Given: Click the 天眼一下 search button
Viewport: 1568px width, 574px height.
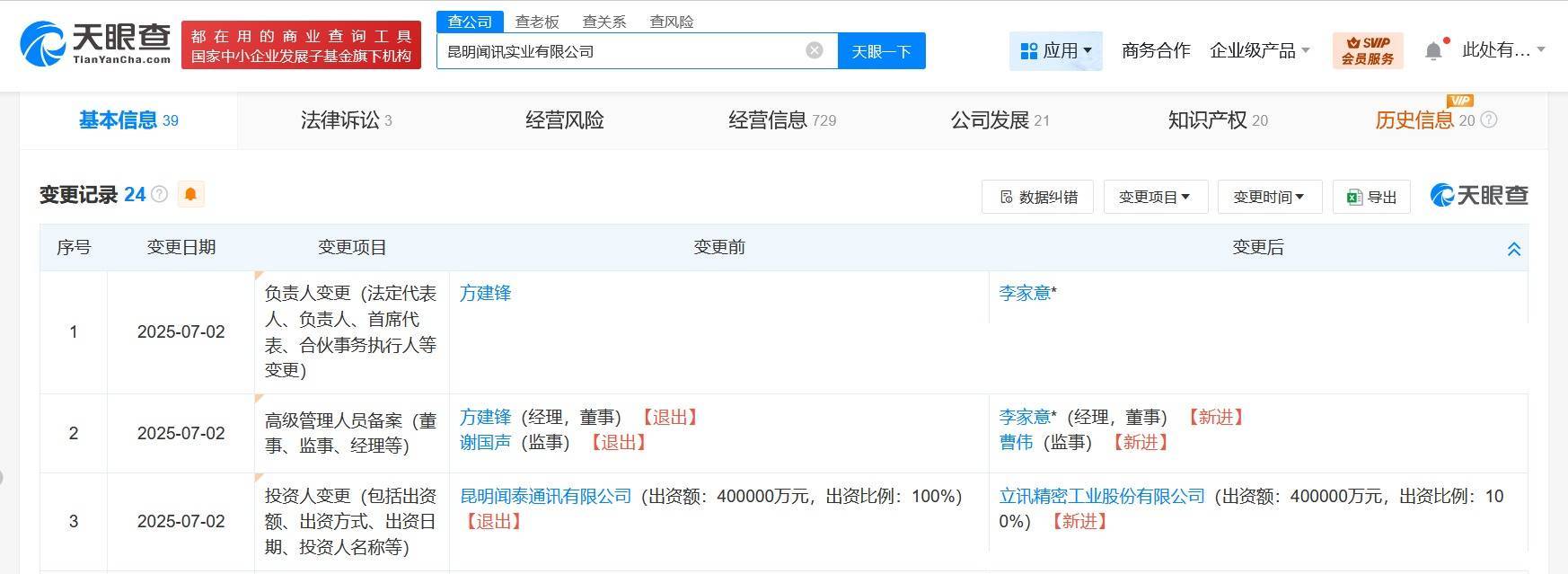Looking at the screenshot, I should coord(881,50).
